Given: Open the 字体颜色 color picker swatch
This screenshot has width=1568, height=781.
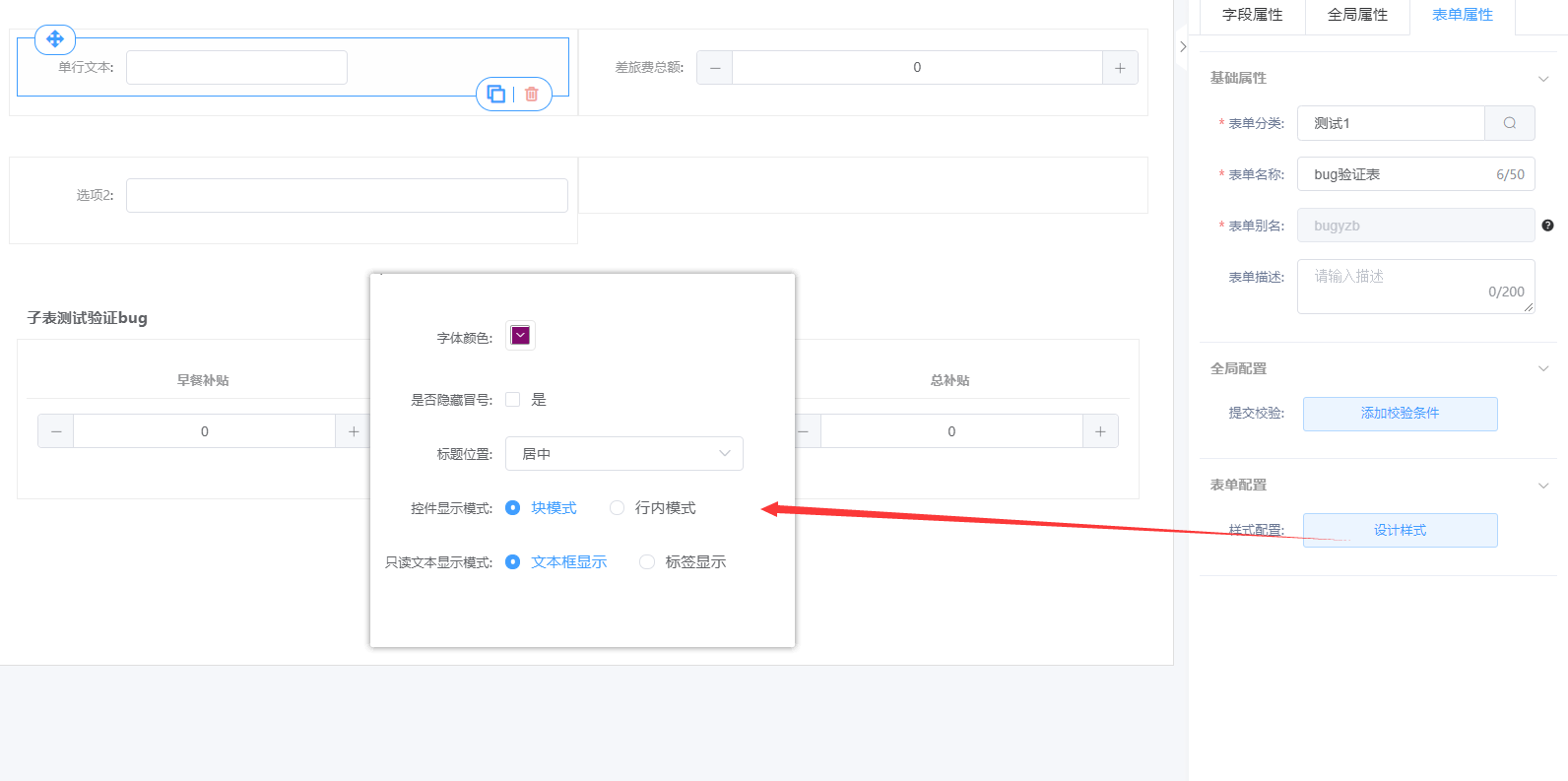Looking at the screenshot, I should coord(520,336).
